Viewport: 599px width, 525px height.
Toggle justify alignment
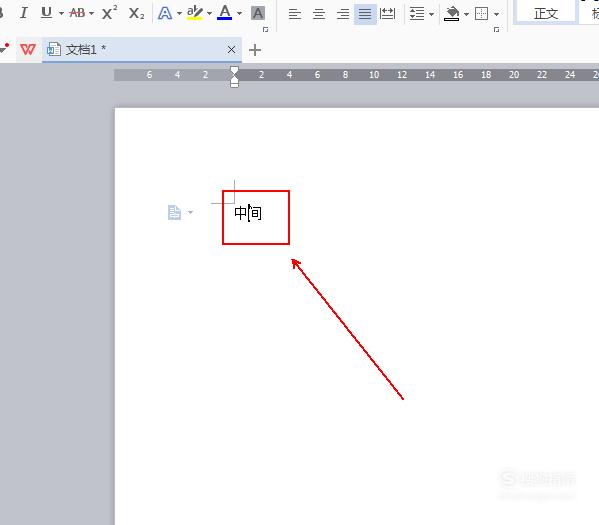(365, 14)
